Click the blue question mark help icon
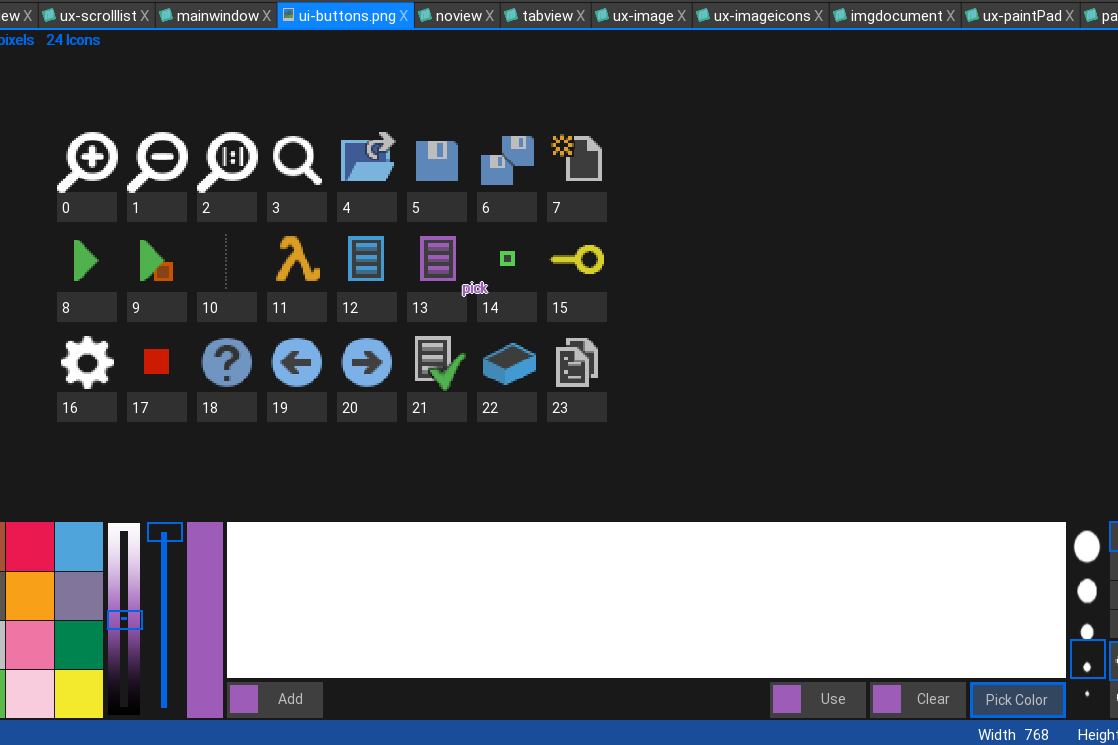 (227, 362)
